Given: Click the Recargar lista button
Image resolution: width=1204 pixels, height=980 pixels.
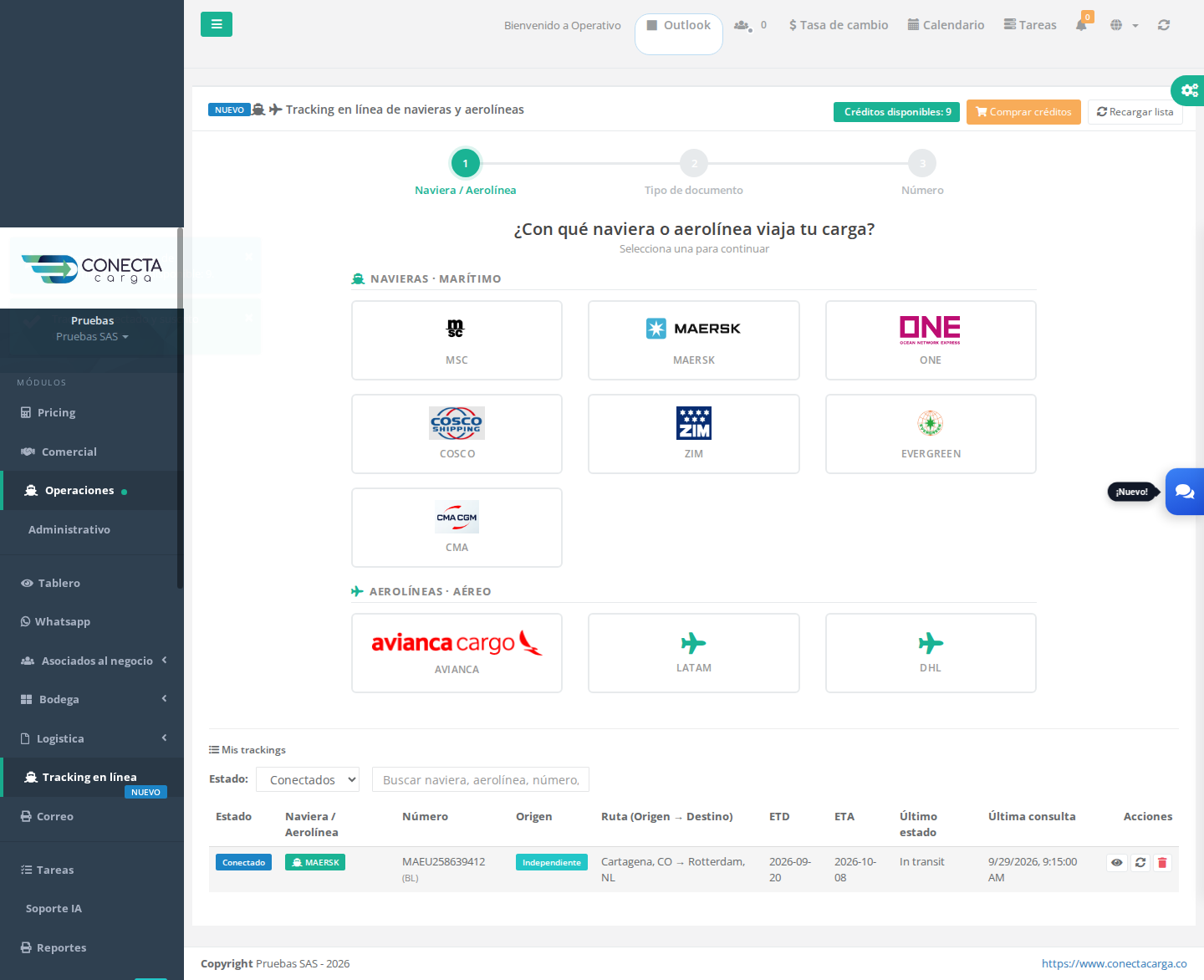Looking at the screenshot, I should pyautogui.click(x=1135, y=112).
